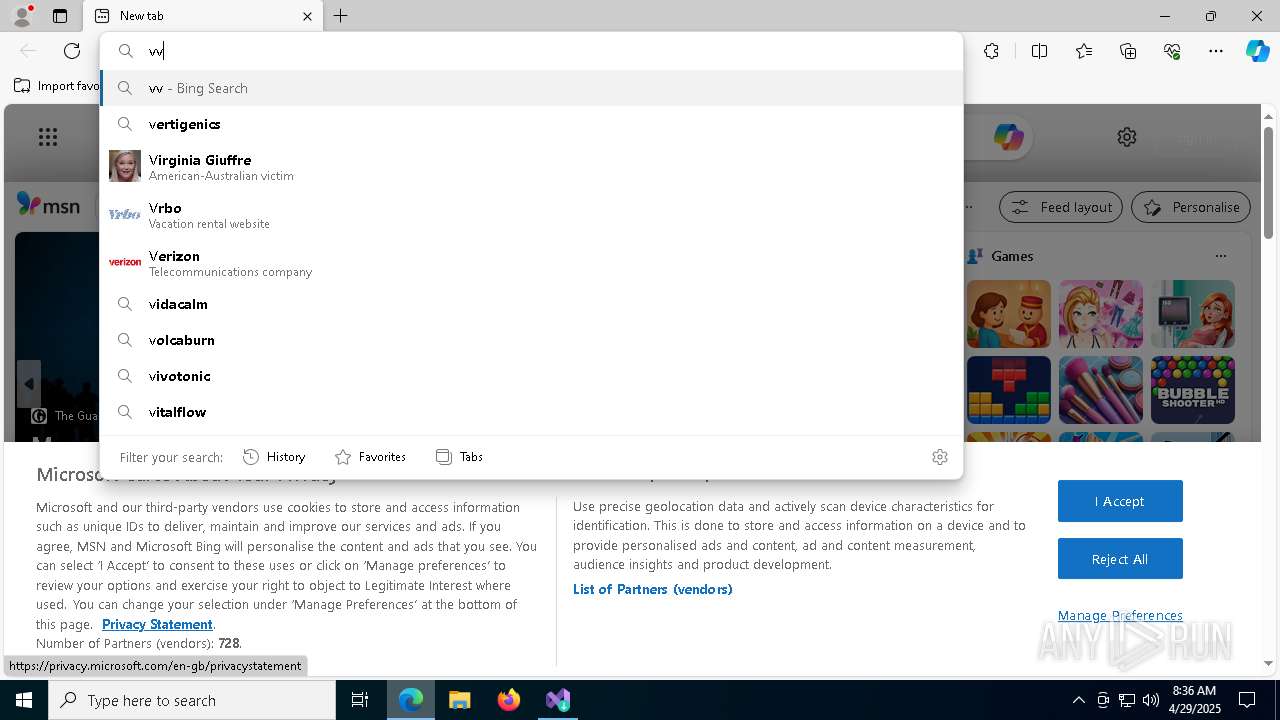Open the block puzzle game thumbnail
Screen dimensions: 1280x720
coord(1009,390)
